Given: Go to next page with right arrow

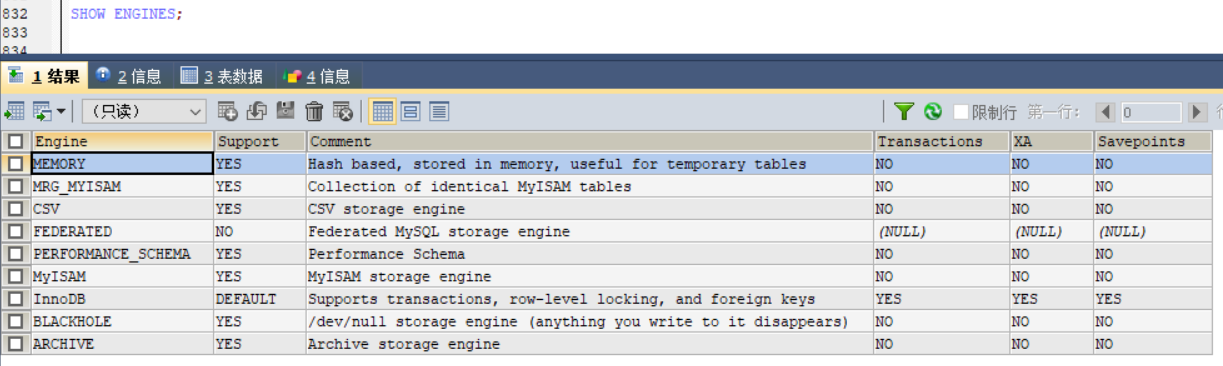Looking at the screenshot, I should [1198, 112].
